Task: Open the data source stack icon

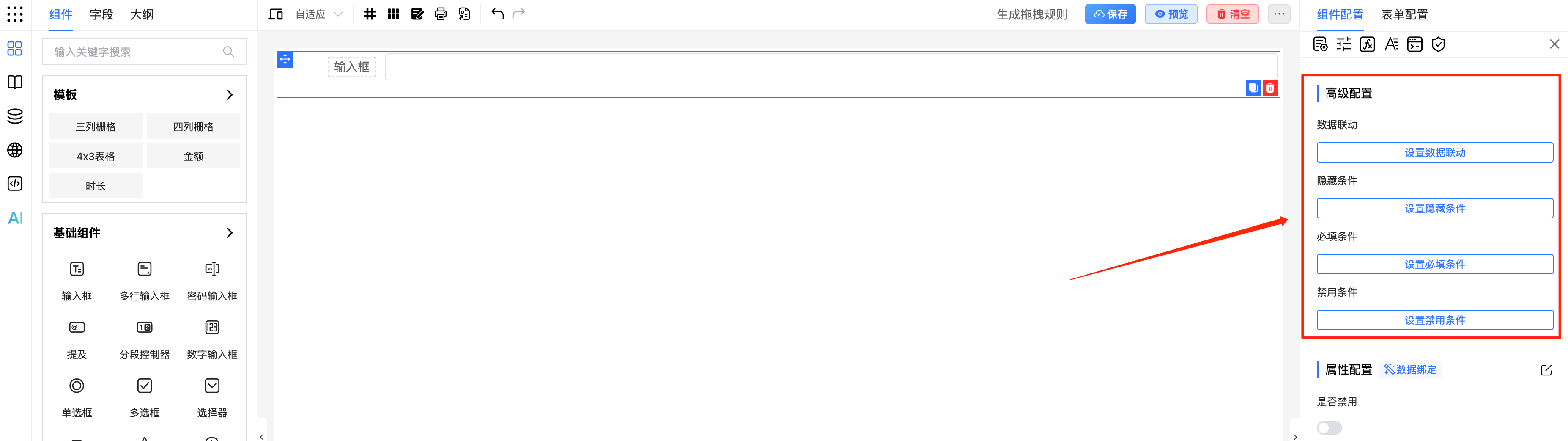Action: pyautogui.click(x=15, y=116)
